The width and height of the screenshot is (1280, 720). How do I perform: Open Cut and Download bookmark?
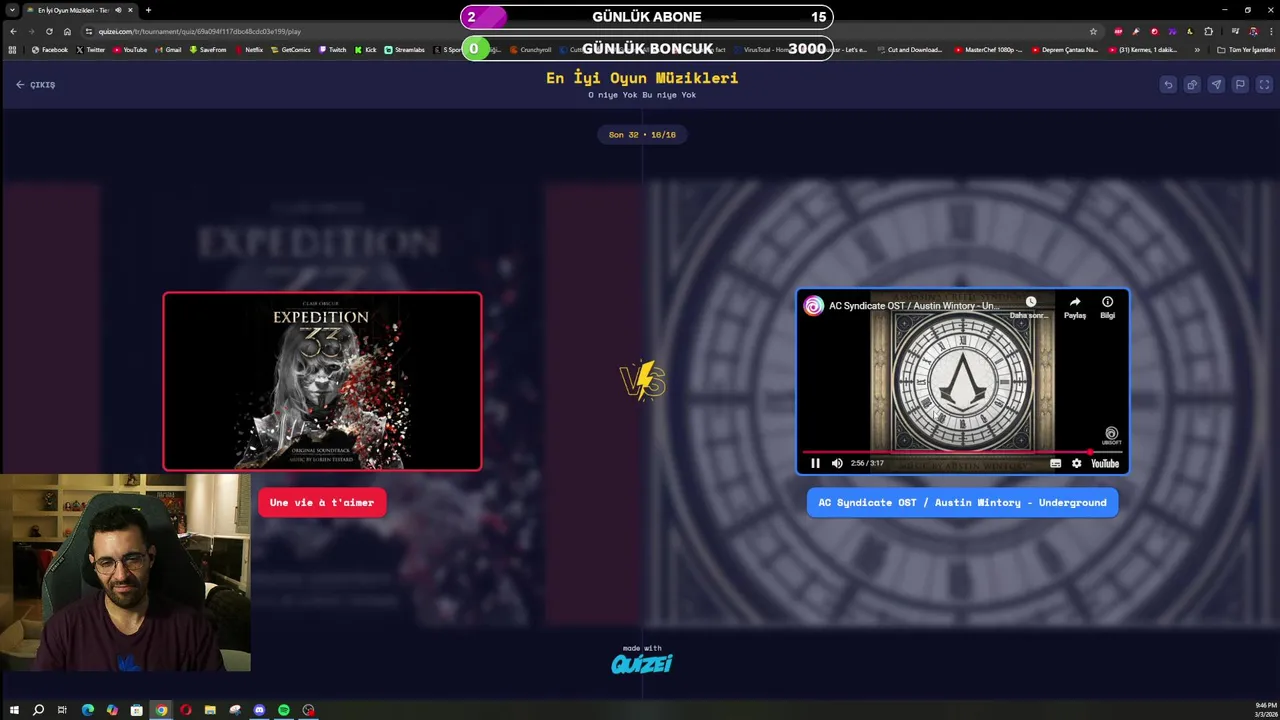point(910,49)
